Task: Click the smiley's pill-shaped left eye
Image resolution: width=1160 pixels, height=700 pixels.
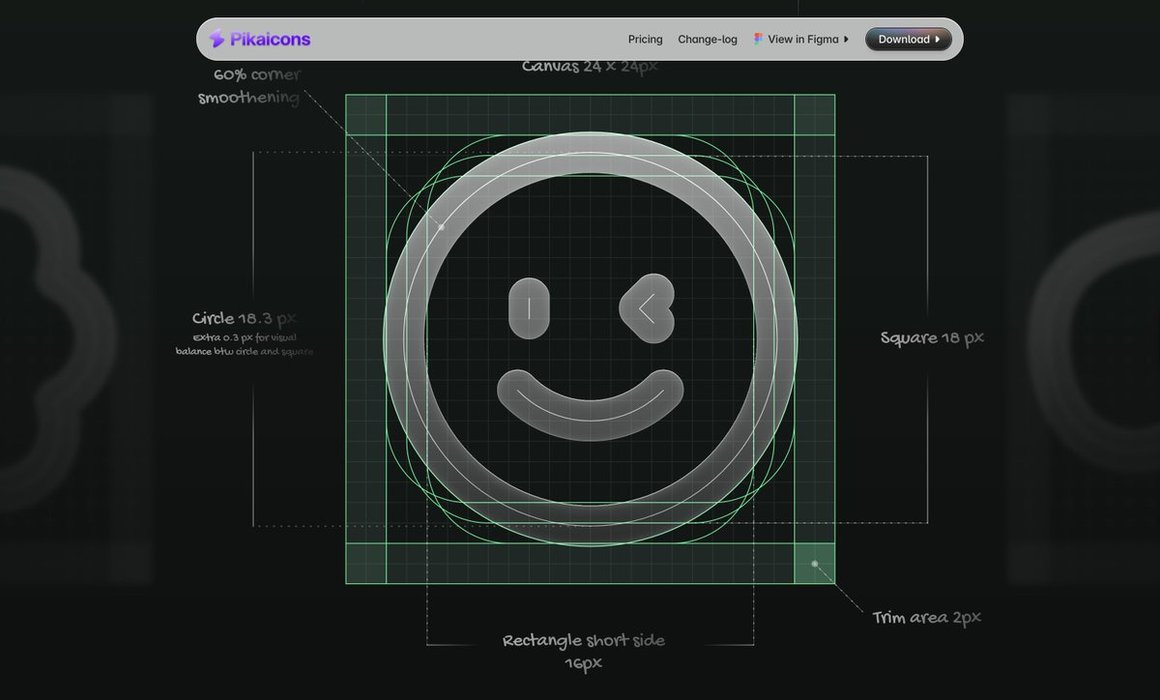Action: click(529, 309)
